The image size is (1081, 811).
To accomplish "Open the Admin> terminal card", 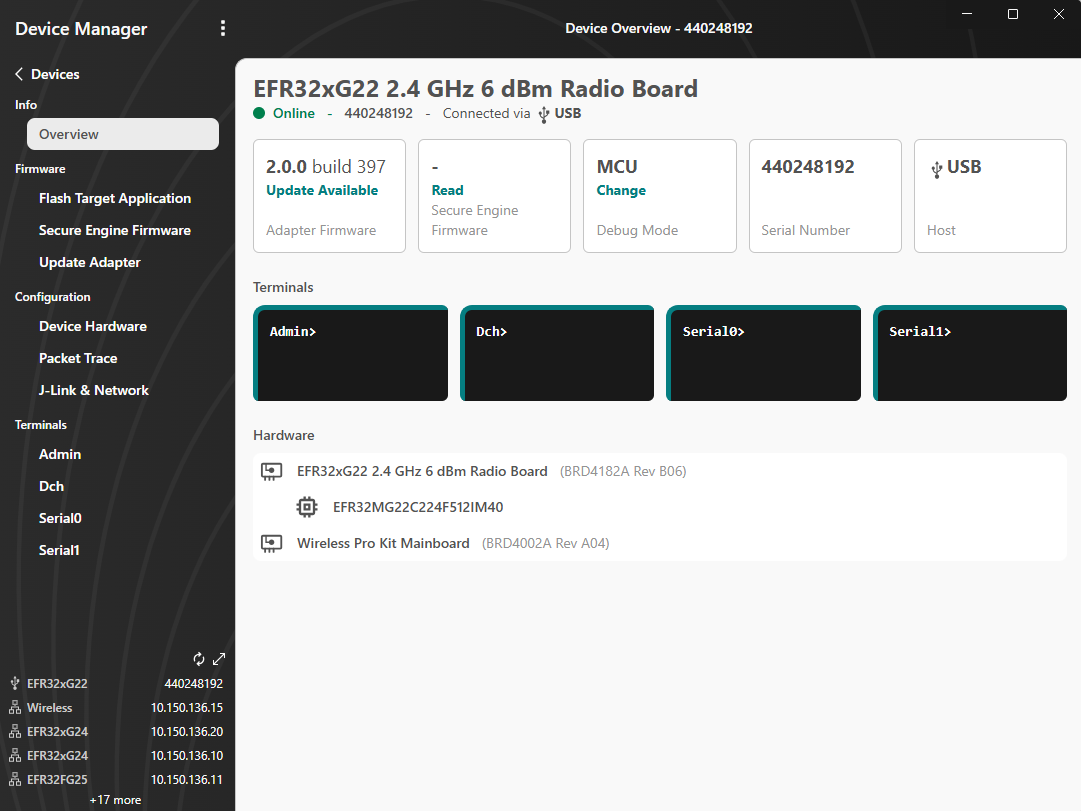I will coord(350,353).
